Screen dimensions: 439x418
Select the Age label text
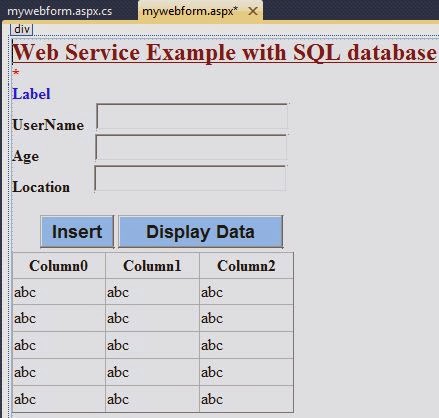[26, 156]
